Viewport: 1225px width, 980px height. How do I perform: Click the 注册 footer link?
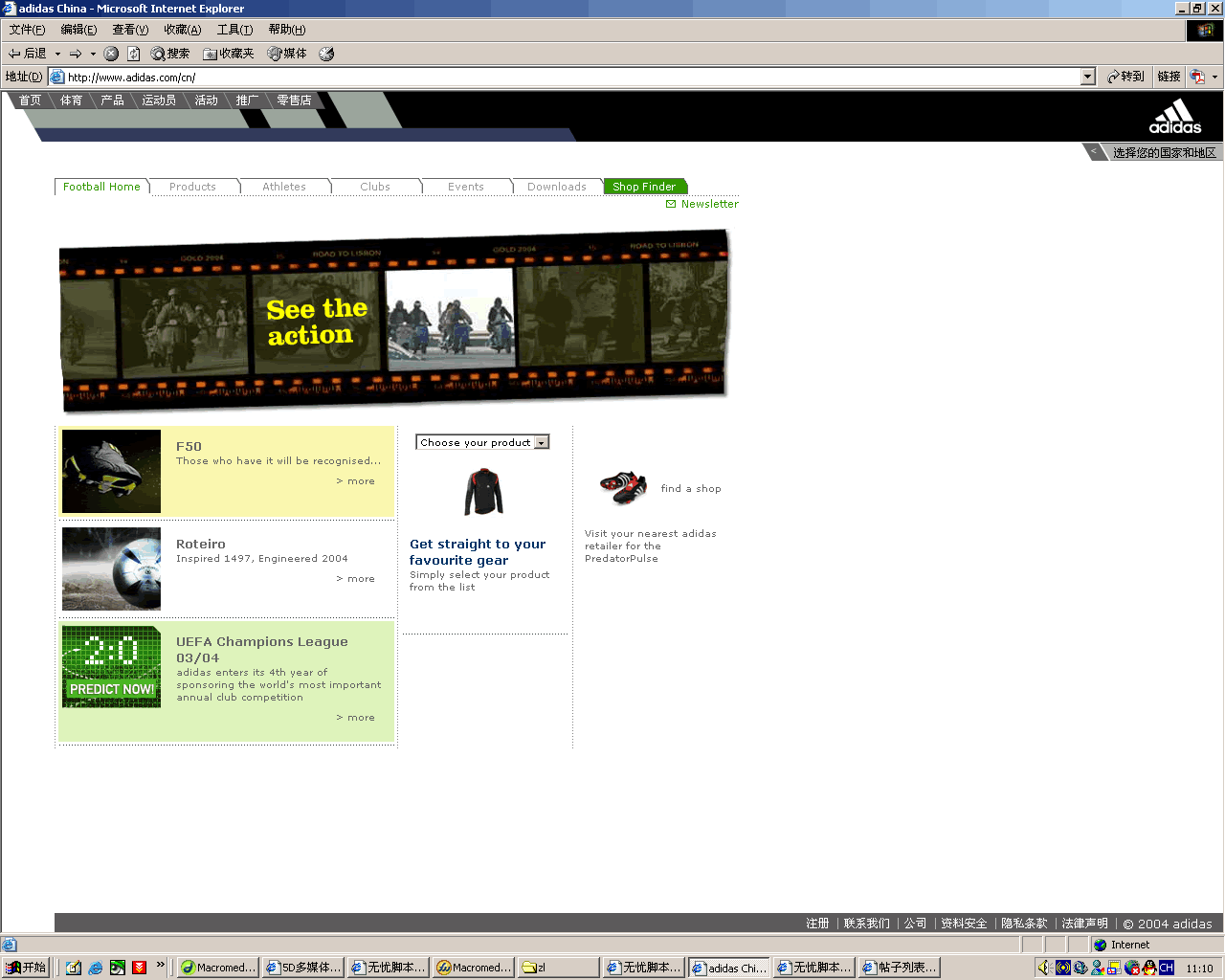817,924
